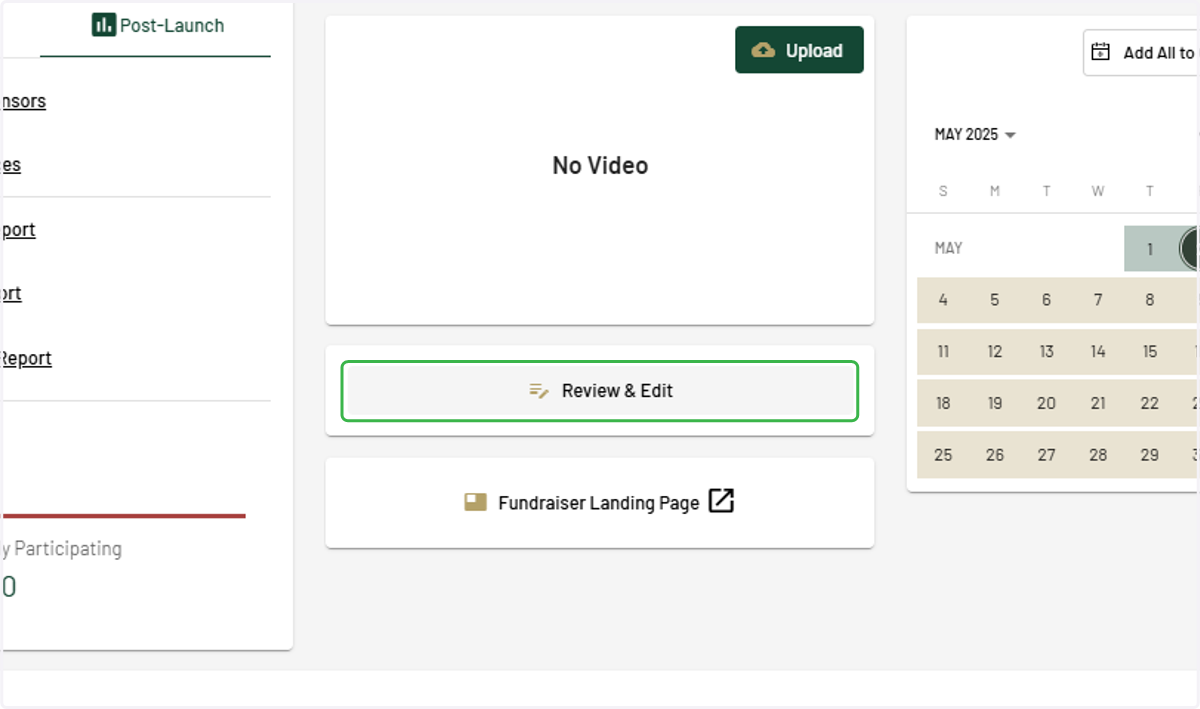The width and height of the screenshot is (1200, 709).
Task: Open the Post-Launch tab
Action: click(x=157, y=26)
